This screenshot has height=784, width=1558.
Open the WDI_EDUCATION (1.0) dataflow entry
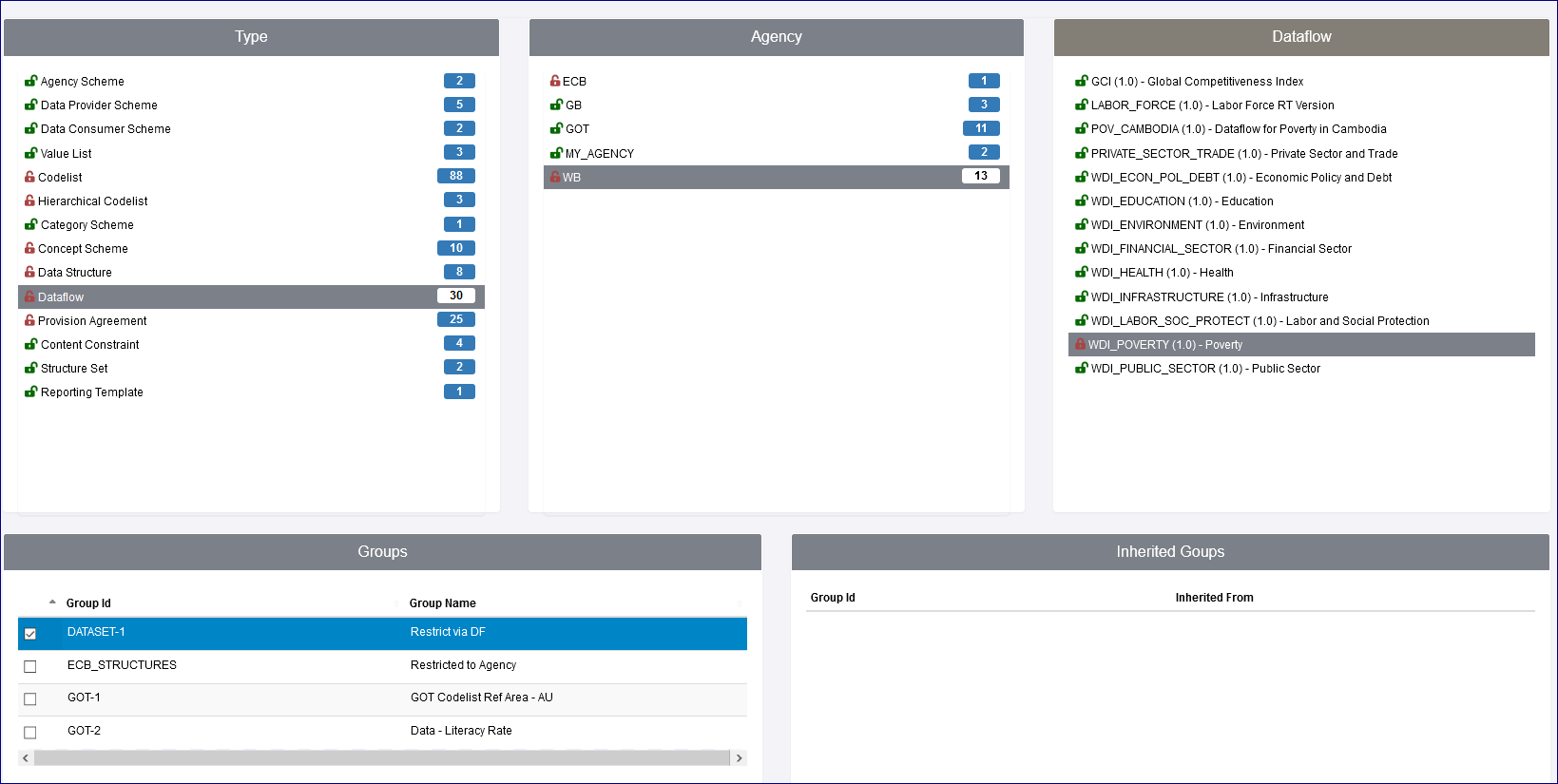pos(1182,201)
